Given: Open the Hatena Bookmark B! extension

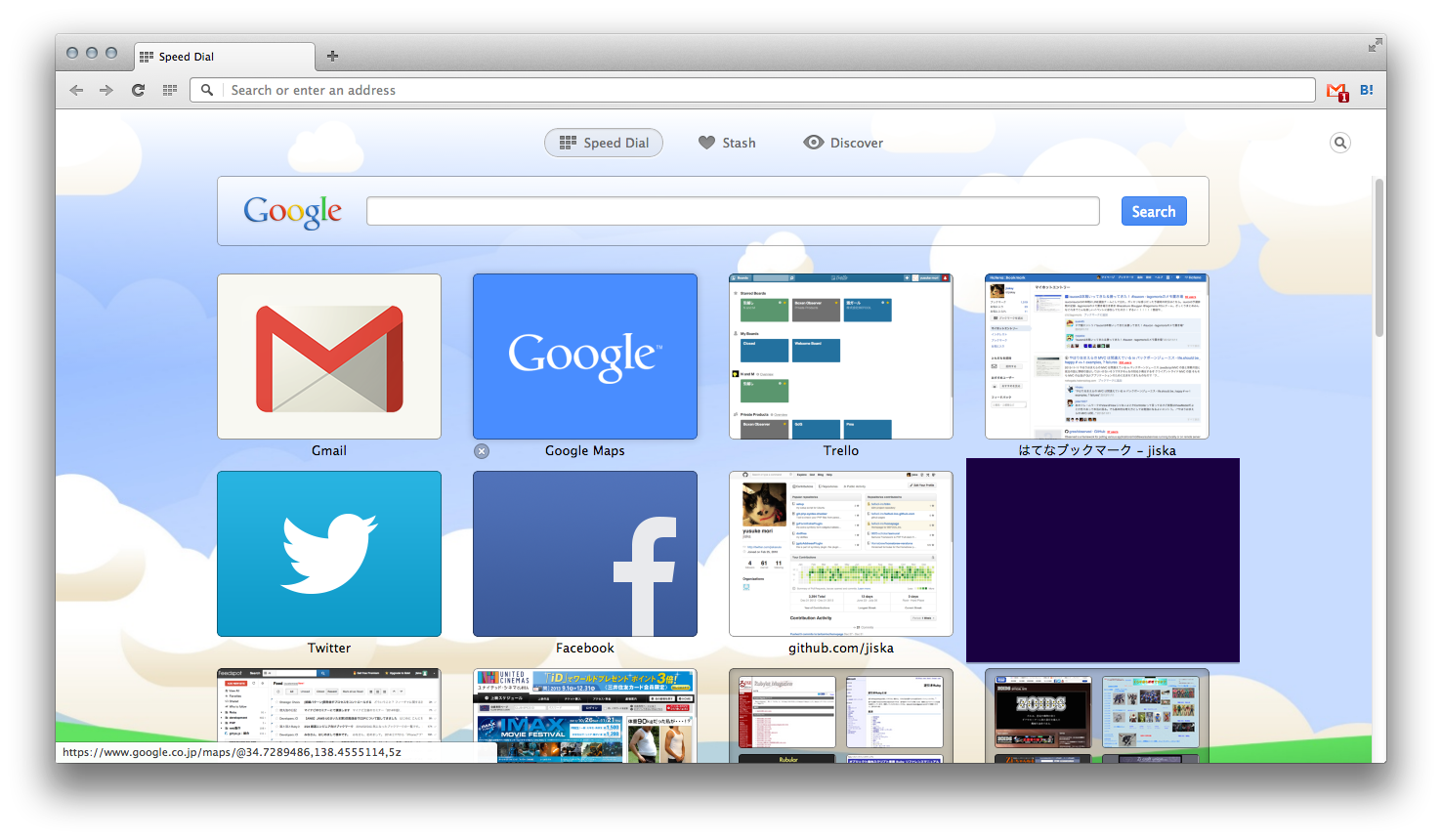Looking at the screenshot, I should click(x=1367, y=90).
